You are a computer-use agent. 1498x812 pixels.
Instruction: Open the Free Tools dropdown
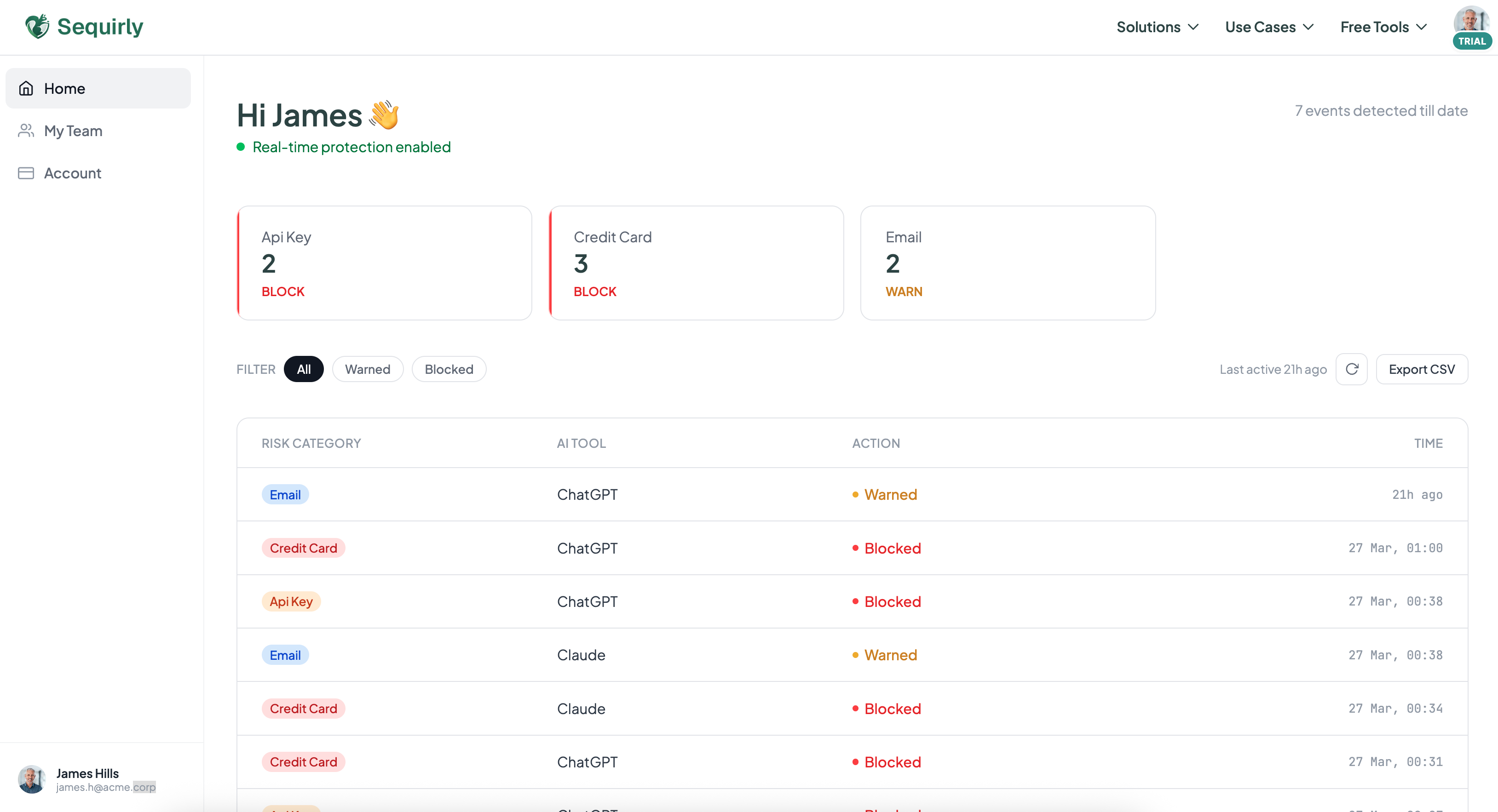[x=1382, y=27]
